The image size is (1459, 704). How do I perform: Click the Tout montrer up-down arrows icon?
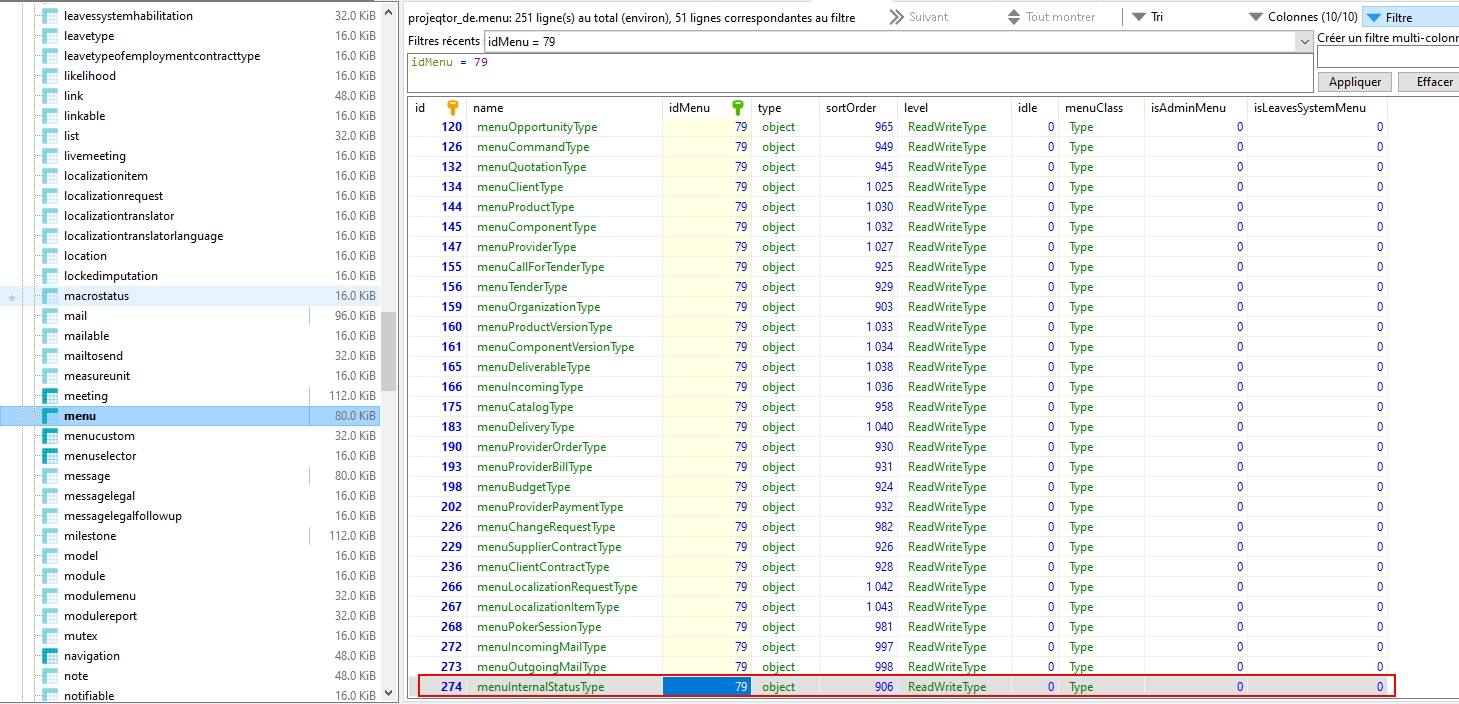pyautogui.click(x=1013, y=17)
